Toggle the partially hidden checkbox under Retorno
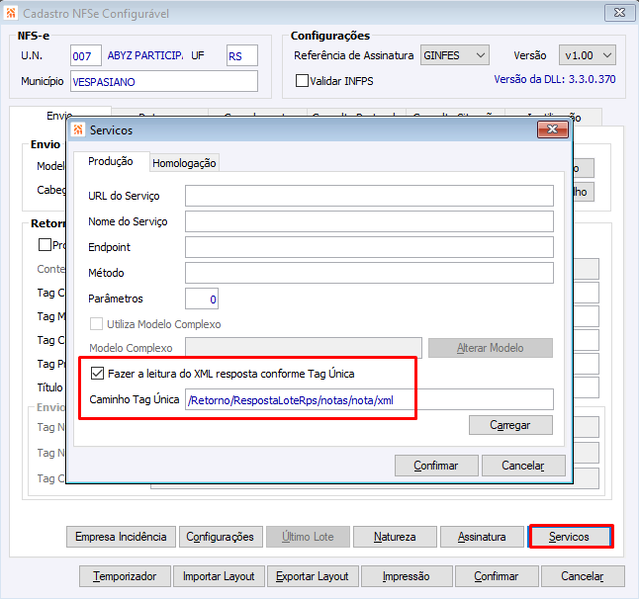Image resolution: width=639 pixels, height=599 pixels. [x=44, y=244]
